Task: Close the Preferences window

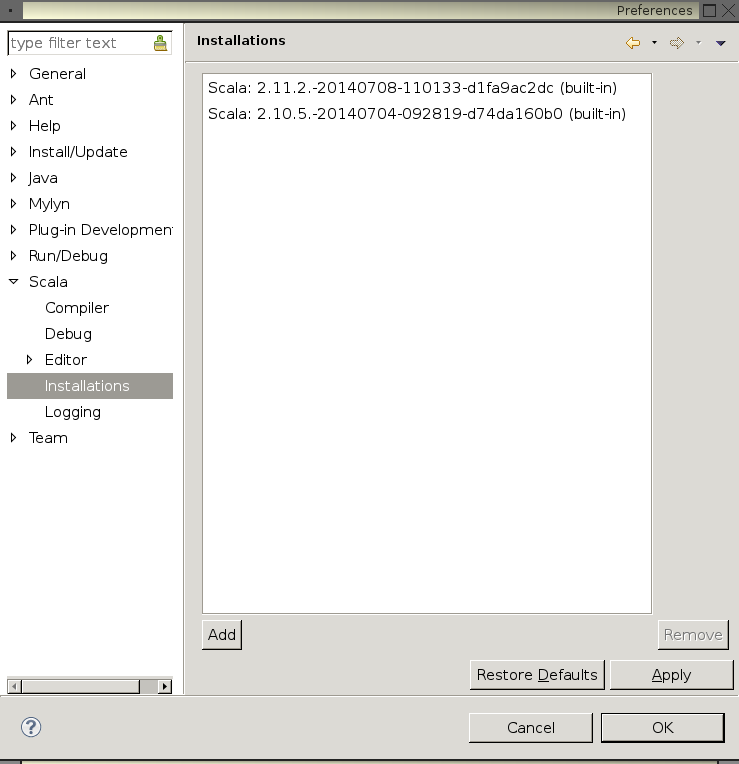Action: click(x=728, y=10)
